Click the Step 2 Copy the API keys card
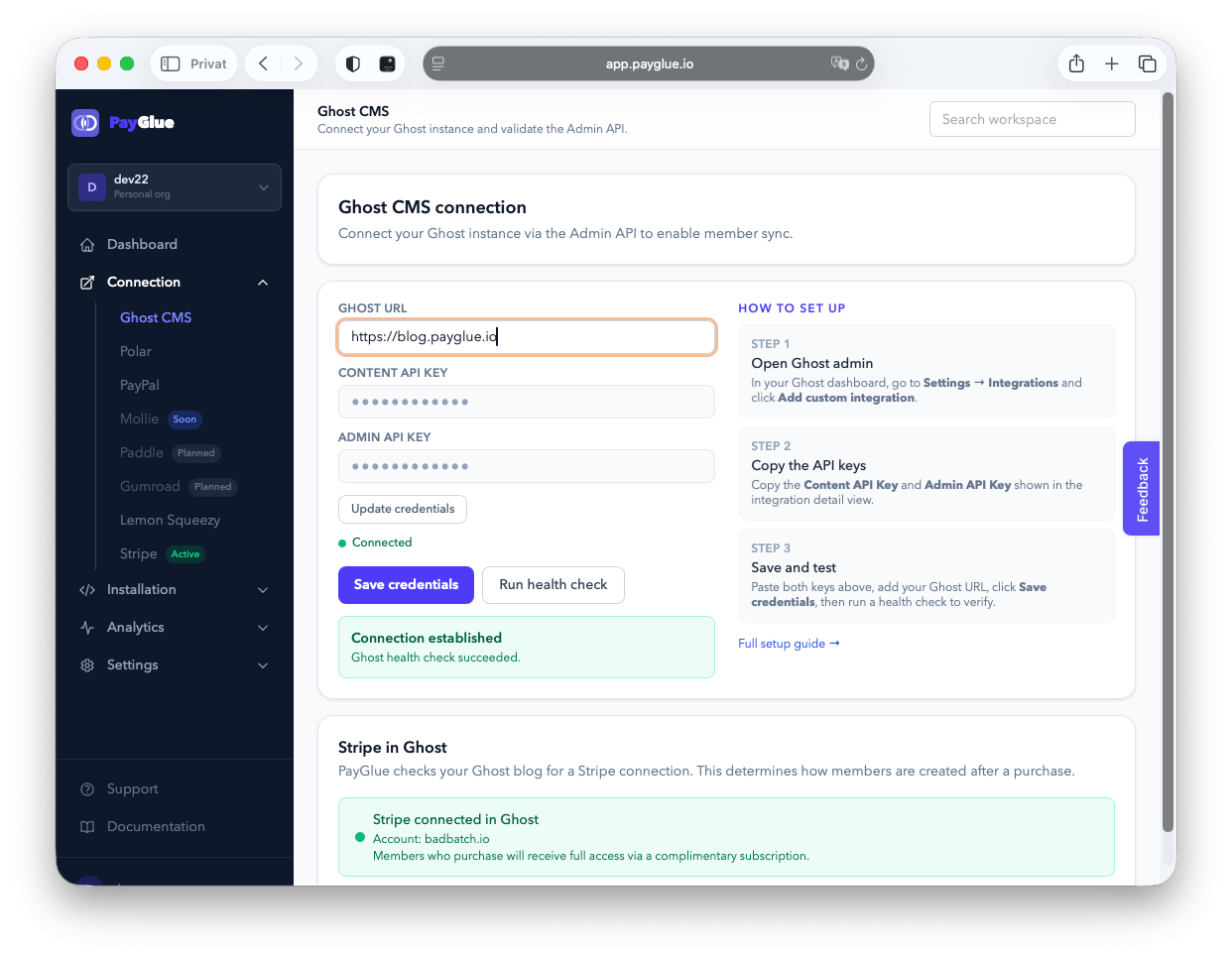This screenshot has width=1232, height=959. [926, 474]
